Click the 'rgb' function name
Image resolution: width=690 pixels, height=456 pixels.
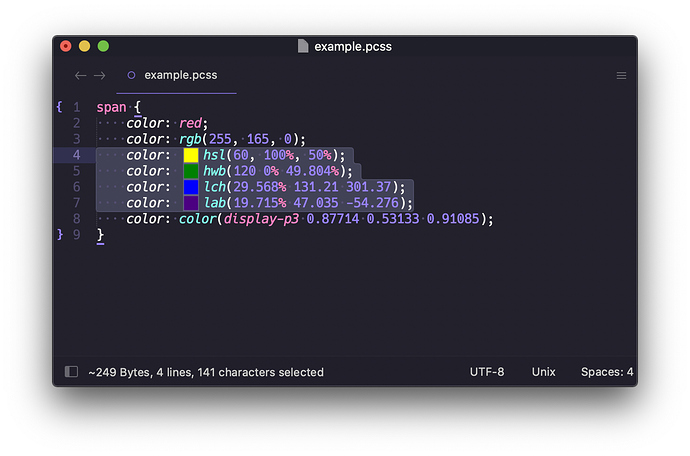(190, 140)
